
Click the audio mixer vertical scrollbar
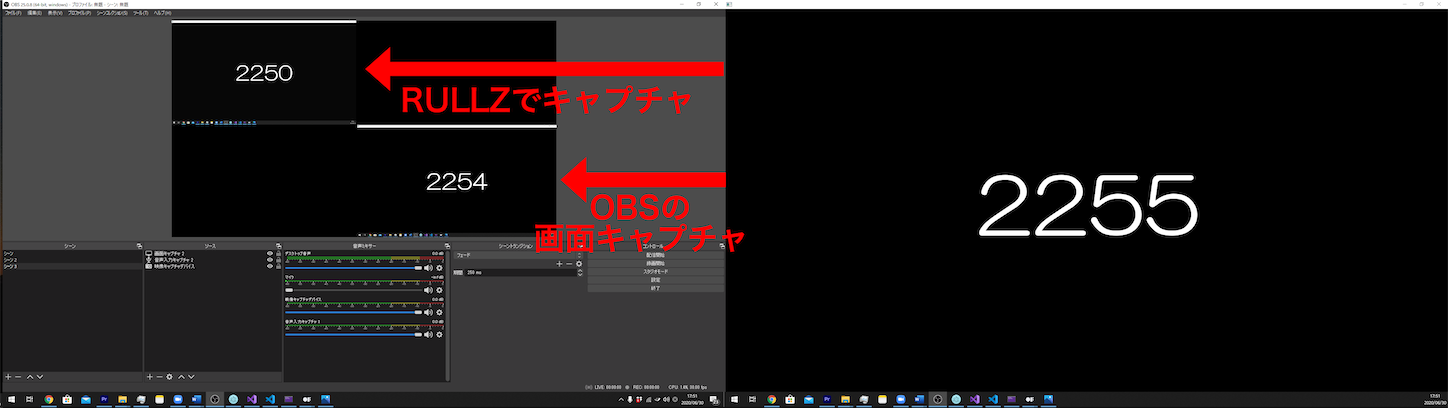[446, 315]
